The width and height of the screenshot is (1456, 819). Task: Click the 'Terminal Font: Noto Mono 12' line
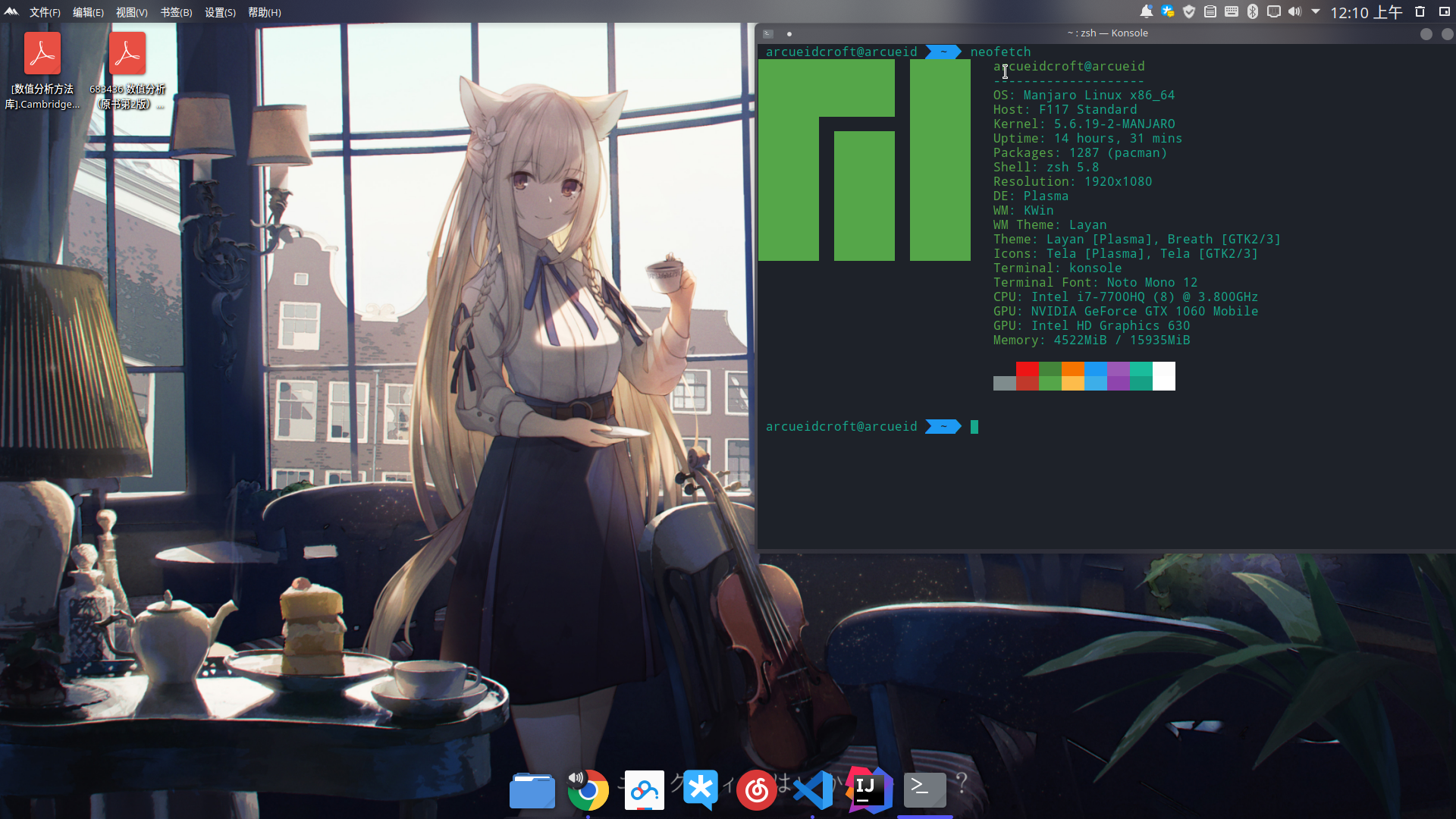1095,282
